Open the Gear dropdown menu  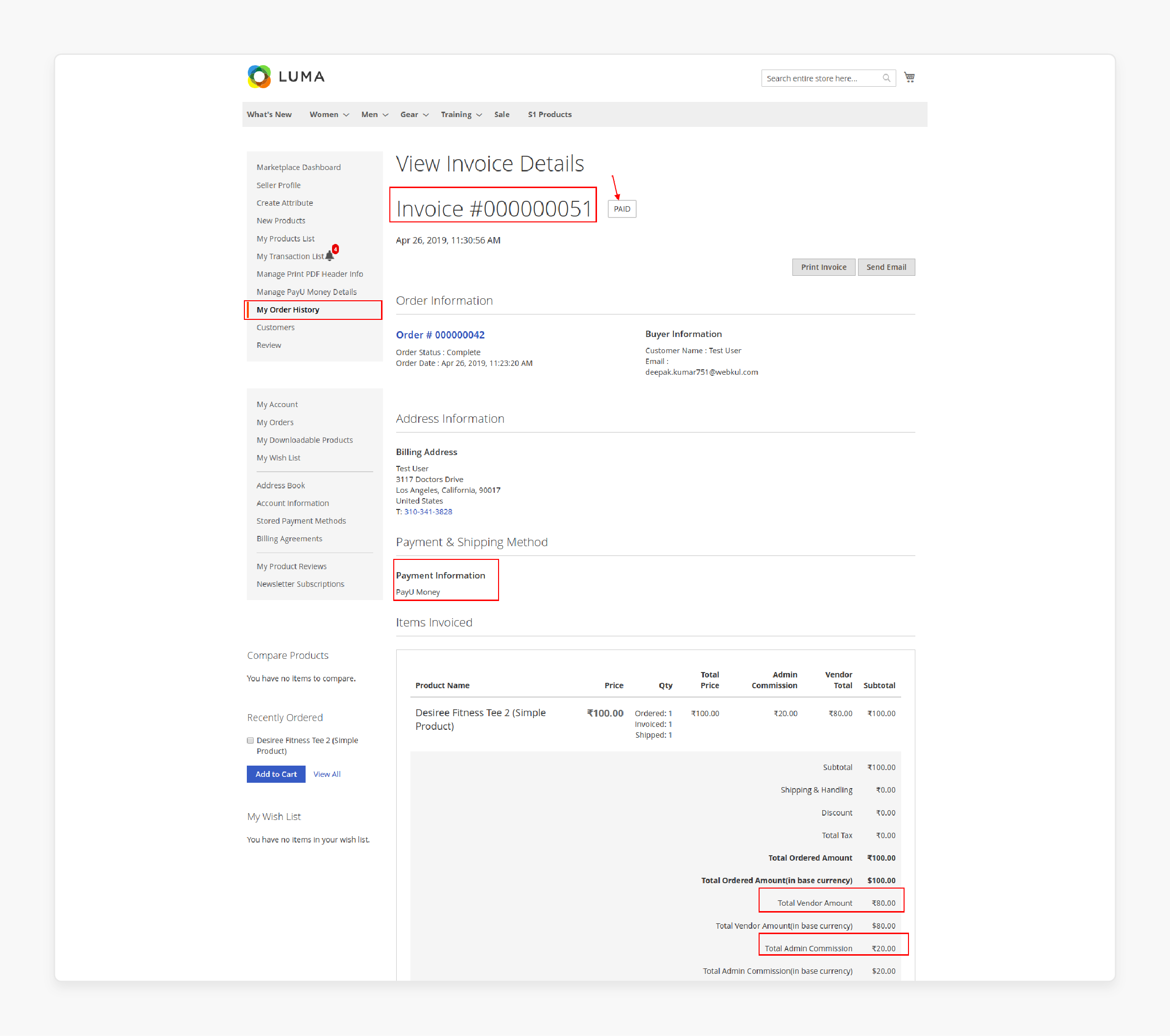point(410,114)
